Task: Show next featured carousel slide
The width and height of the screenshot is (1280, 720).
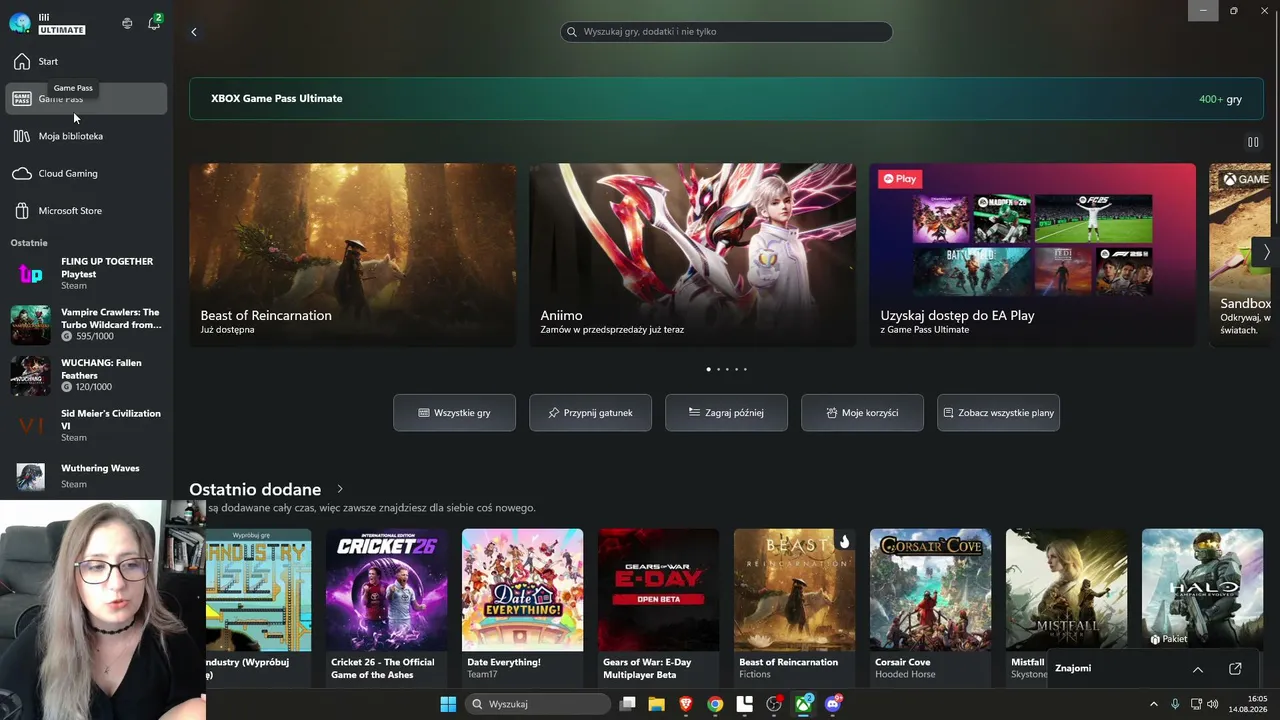Action: click(1266, 252)
